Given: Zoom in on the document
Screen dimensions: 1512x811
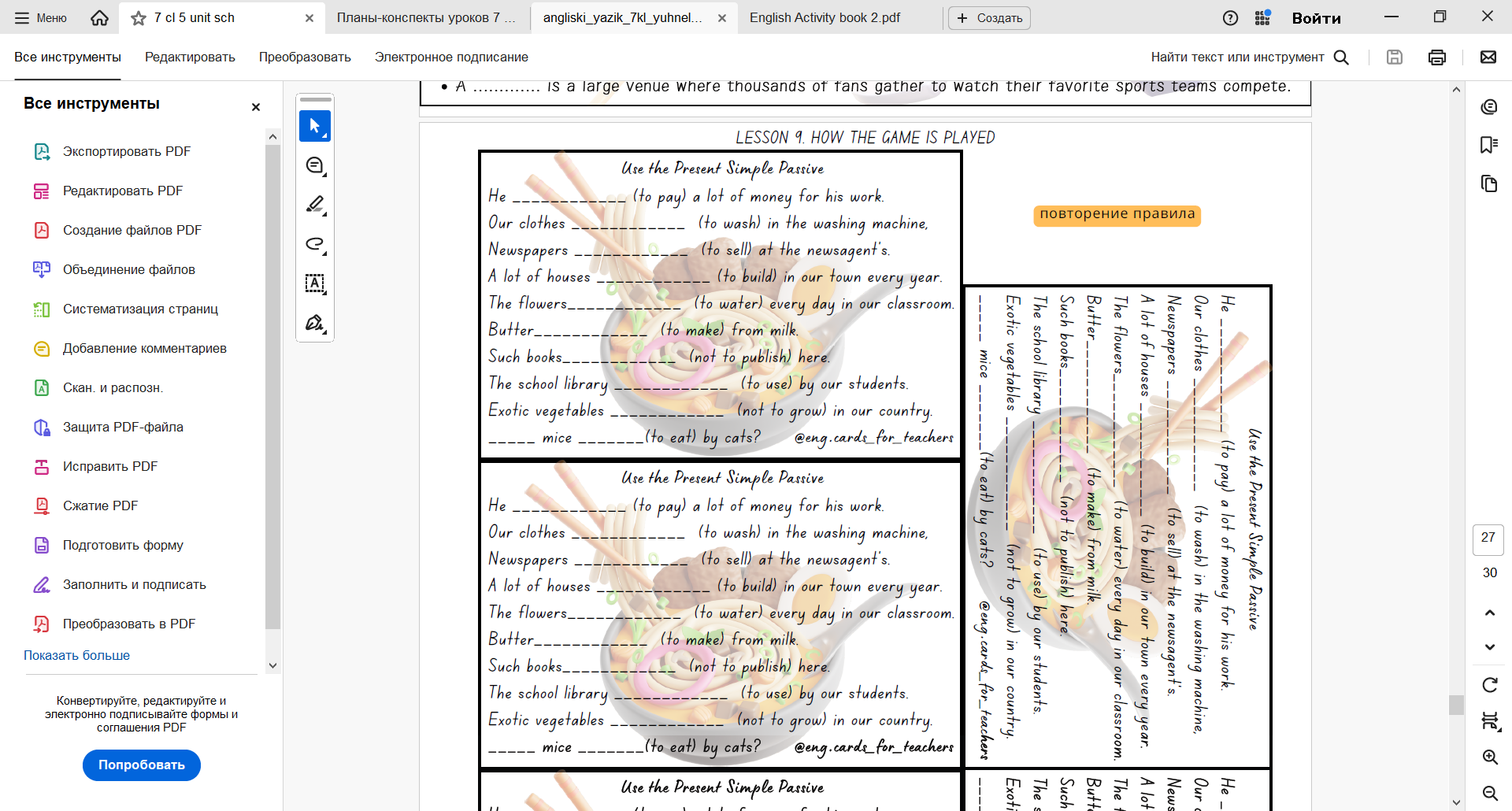Looking at the screenshot, I should point(1489,757).
